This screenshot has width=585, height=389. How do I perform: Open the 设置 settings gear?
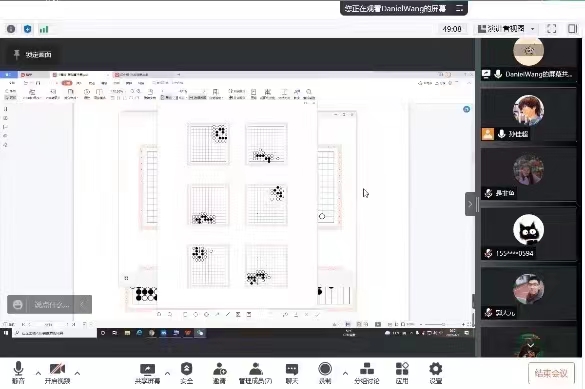435,373
